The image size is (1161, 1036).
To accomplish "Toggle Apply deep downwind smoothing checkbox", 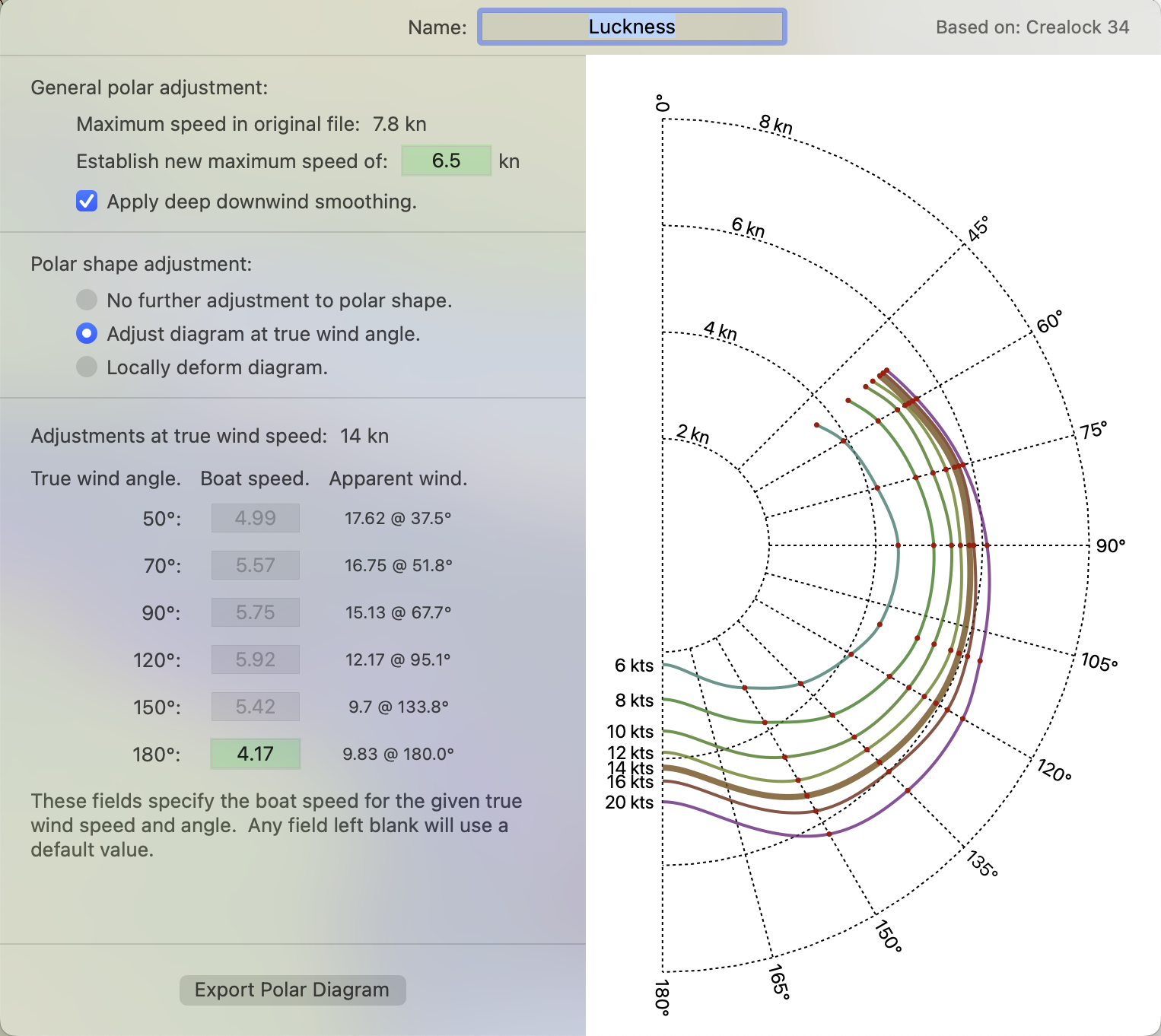I will pos(87,202).
